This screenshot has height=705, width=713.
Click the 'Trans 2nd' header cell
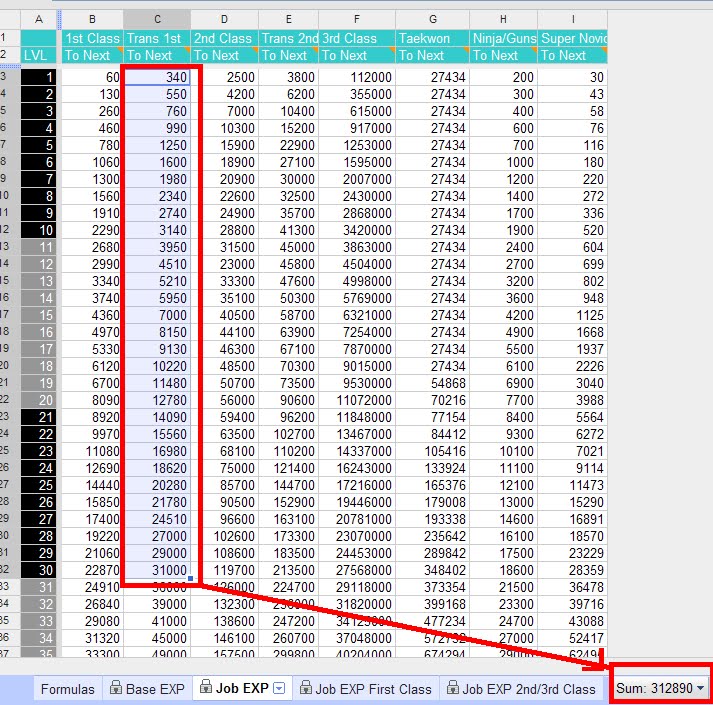pos(288,38)
